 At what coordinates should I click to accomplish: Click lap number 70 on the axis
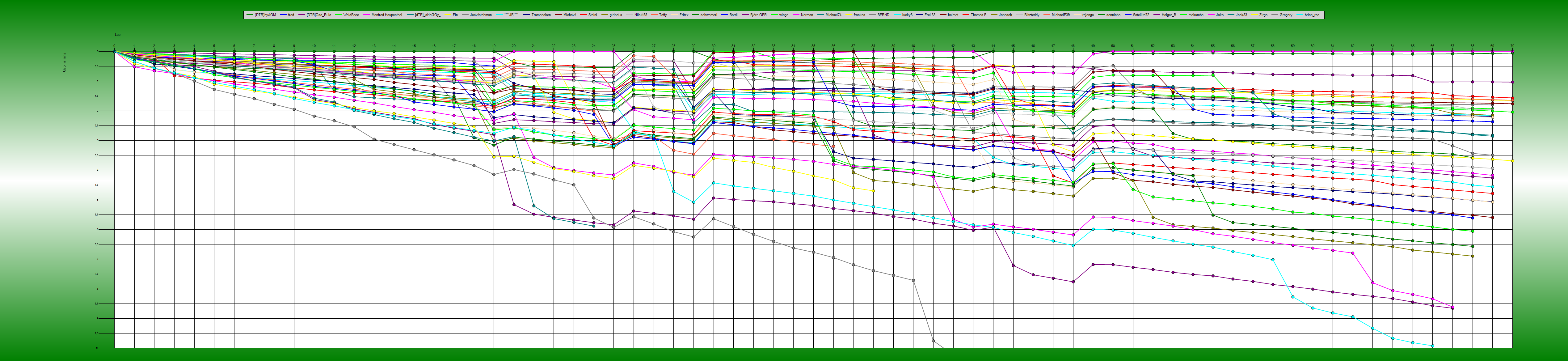point(1512,46)
